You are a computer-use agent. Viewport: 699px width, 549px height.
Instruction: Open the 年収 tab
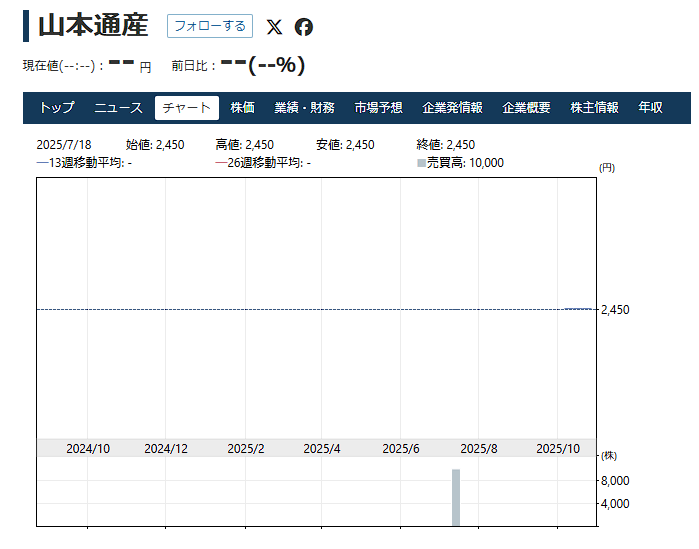click(650, 107)
